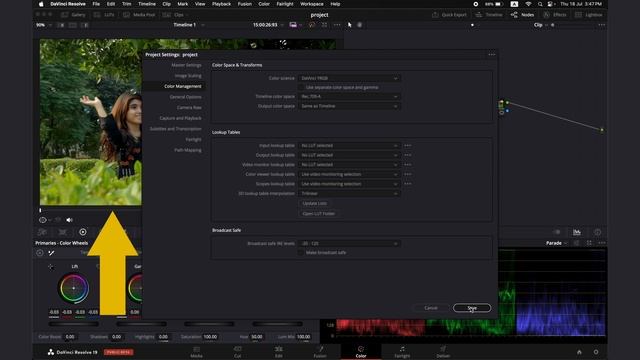This screenshot has height=360, width=640.
Task: Open the Fairlight menu in menu bar
Action: (x=285, y=4)
